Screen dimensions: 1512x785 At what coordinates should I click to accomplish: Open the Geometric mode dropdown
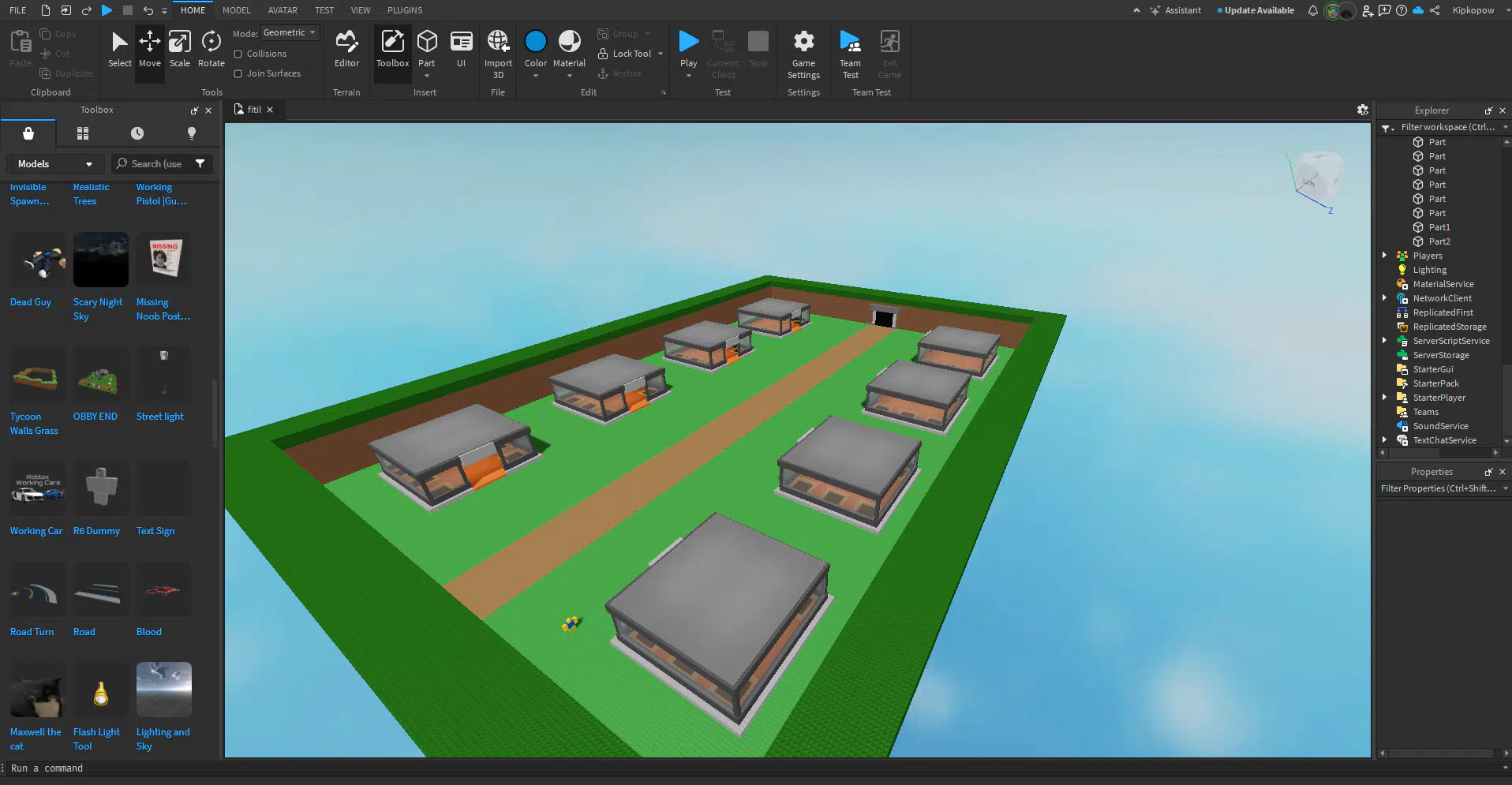pos(290,33)
